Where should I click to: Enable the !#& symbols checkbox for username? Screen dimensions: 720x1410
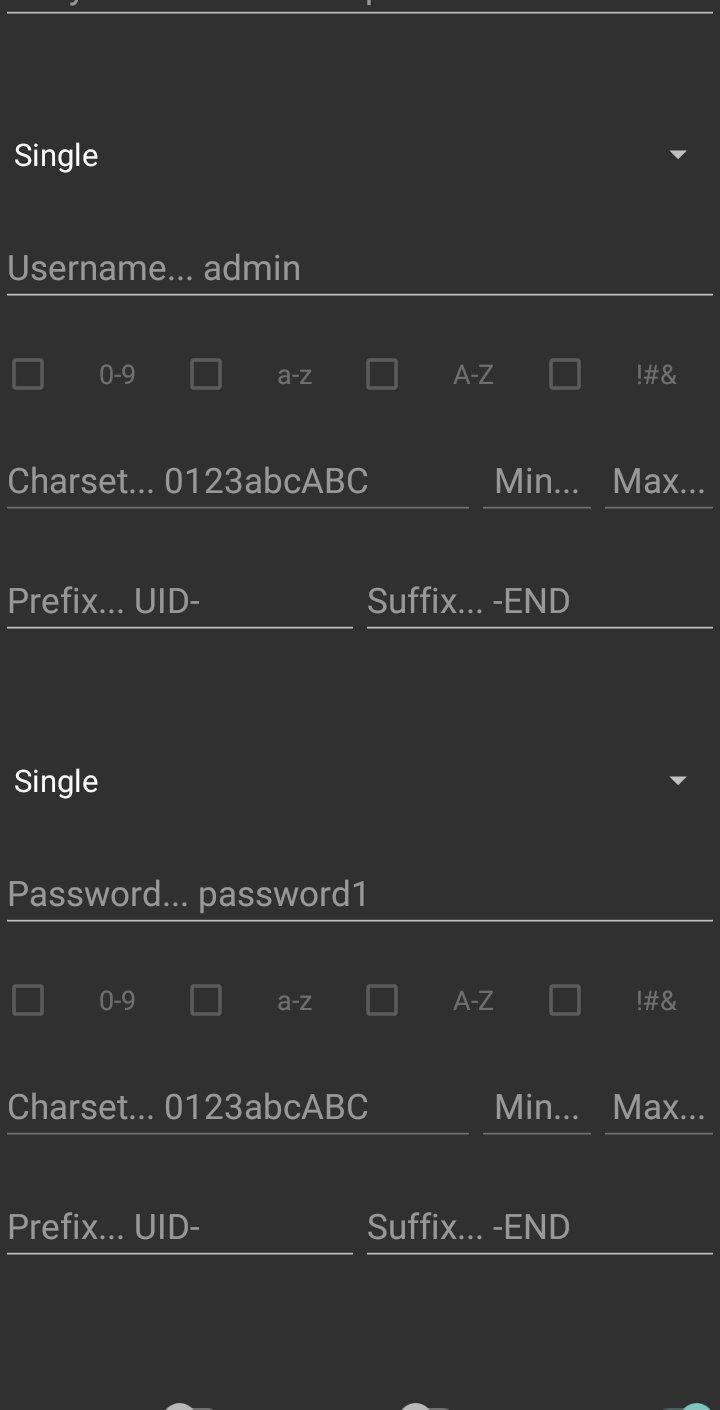(x=565, y=375)
